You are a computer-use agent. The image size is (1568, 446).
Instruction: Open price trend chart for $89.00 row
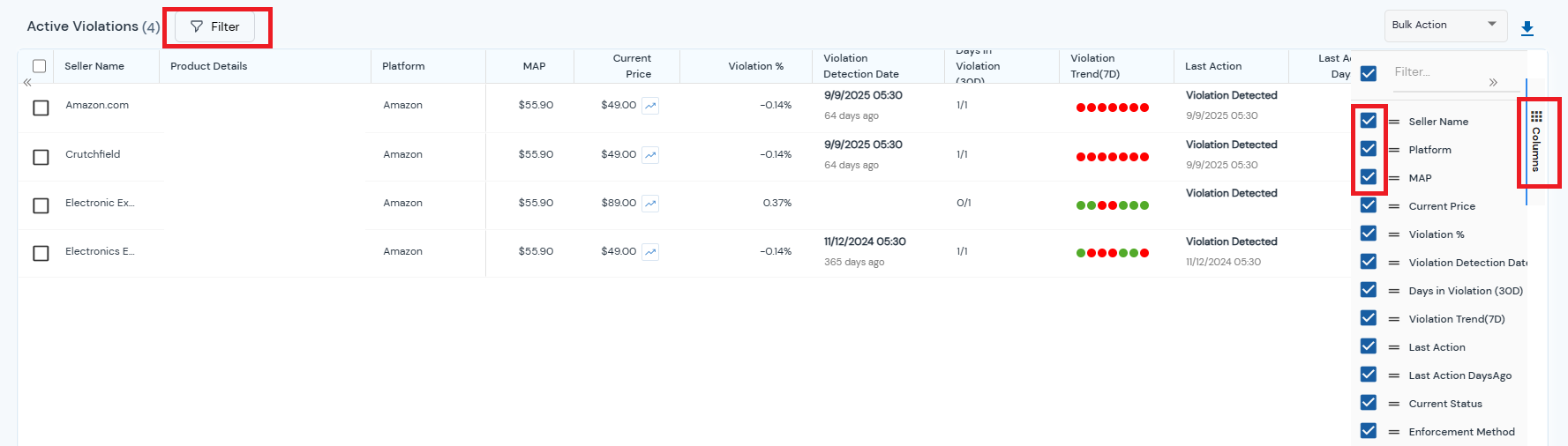(650, 204)
